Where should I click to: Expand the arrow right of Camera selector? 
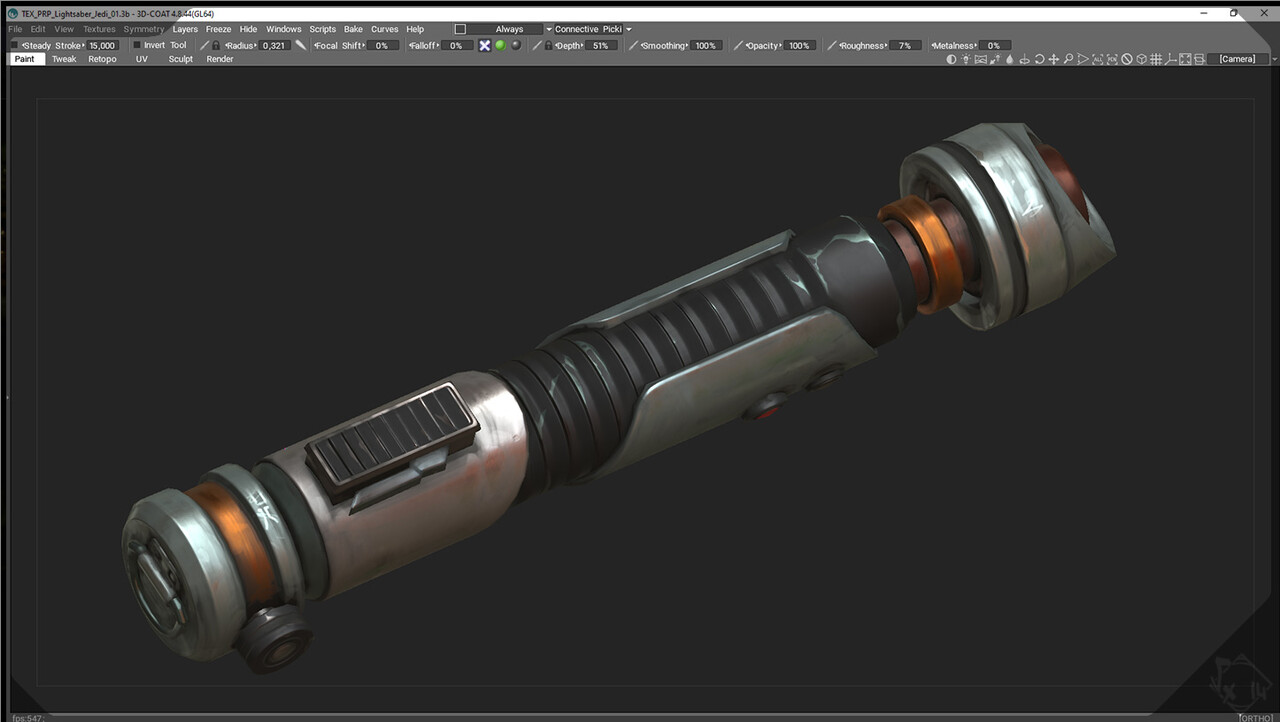click(1274, 59)
